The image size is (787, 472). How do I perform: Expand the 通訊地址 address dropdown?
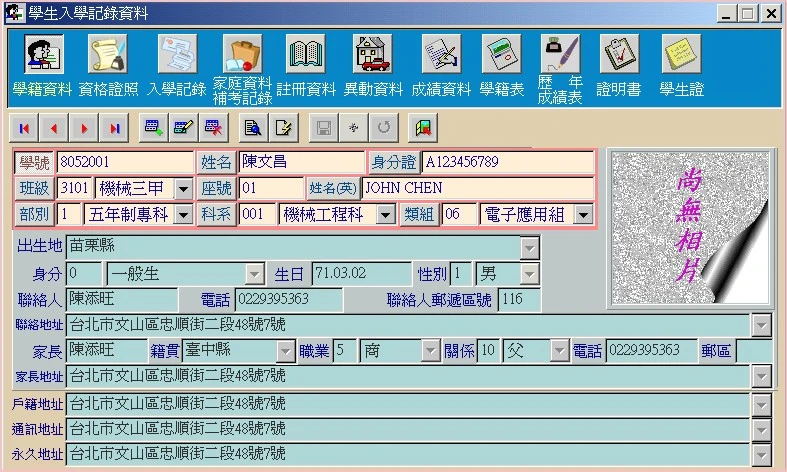coord(761,429)
